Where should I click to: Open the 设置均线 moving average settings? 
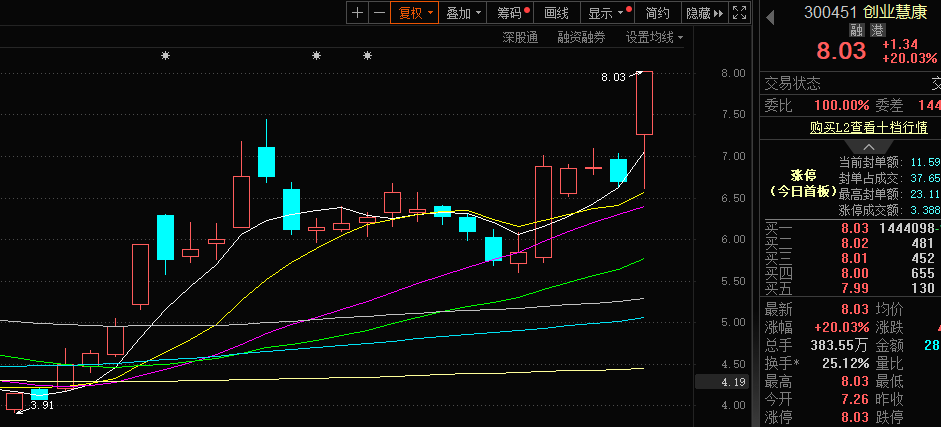point(654,38)
